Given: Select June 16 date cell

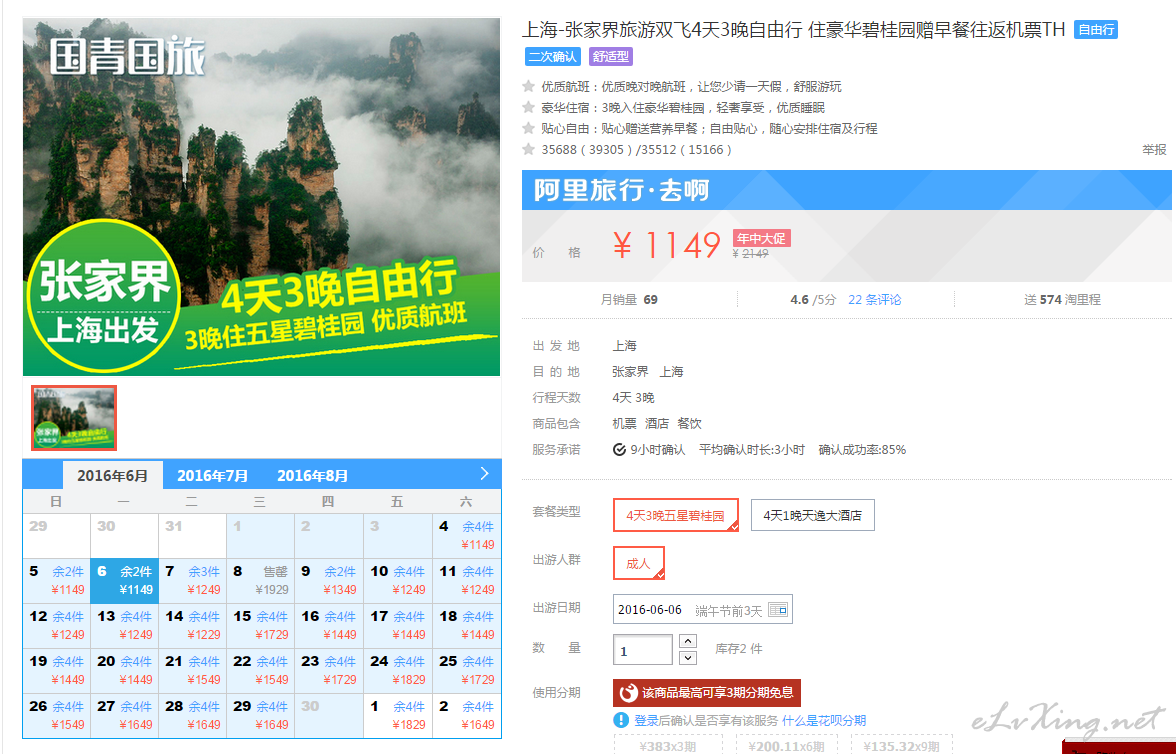Looking at the screenshot, I should [x=329, y=626].
